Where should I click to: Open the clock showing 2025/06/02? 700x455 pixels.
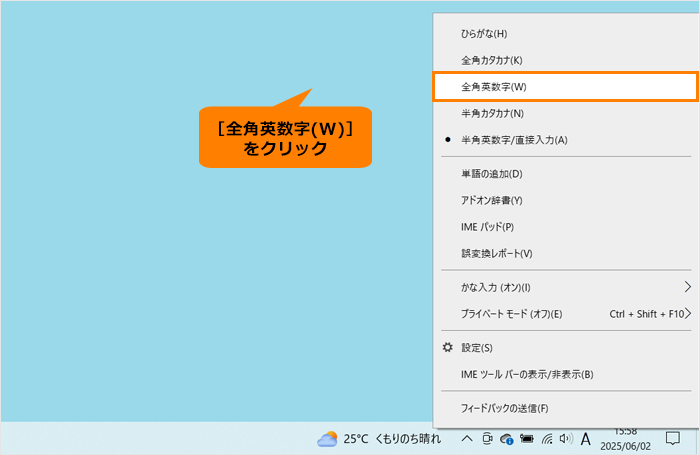click(x=625, y=439)
